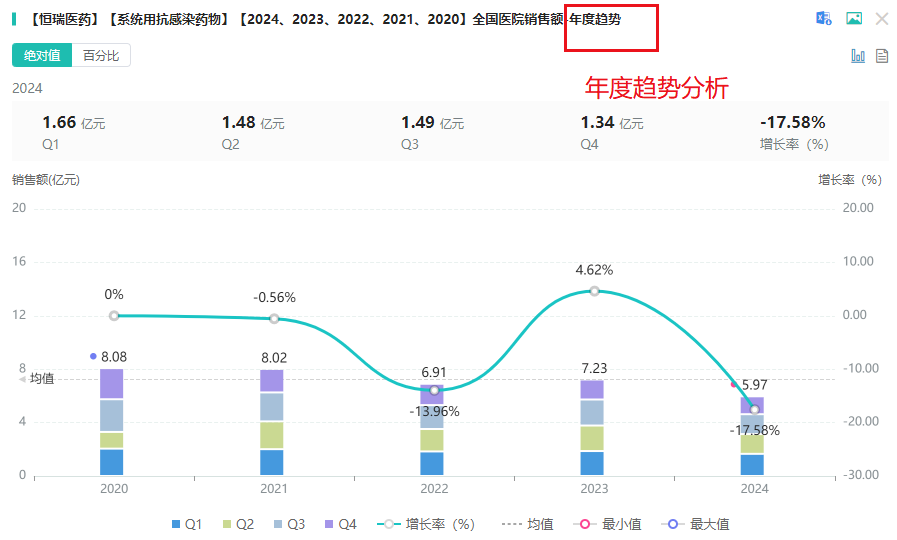Save chart as image icon
The width and height of the screenshot is (897, 540).
click(853, 19)
